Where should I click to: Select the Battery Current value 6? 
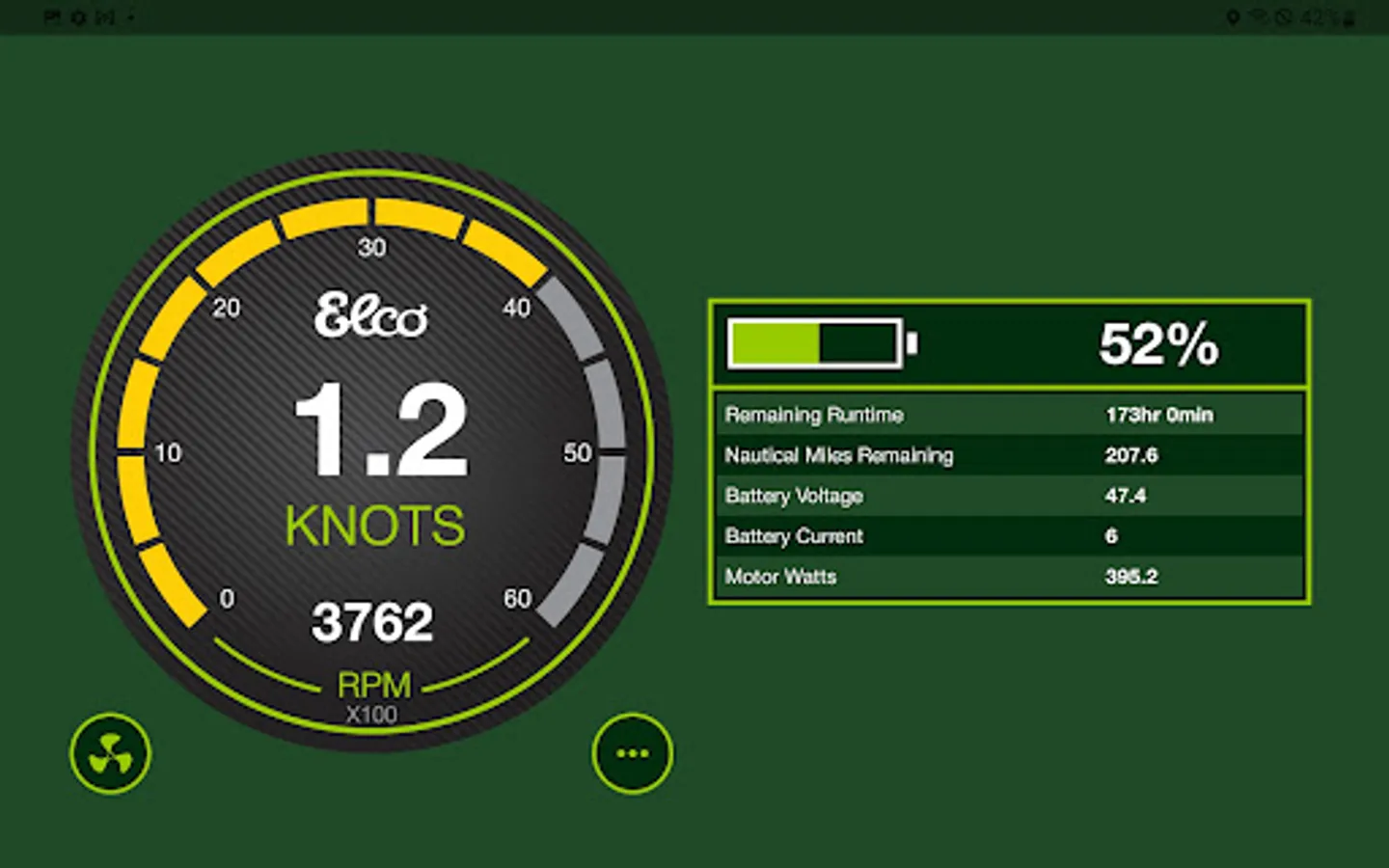[x=1111, y=536]
